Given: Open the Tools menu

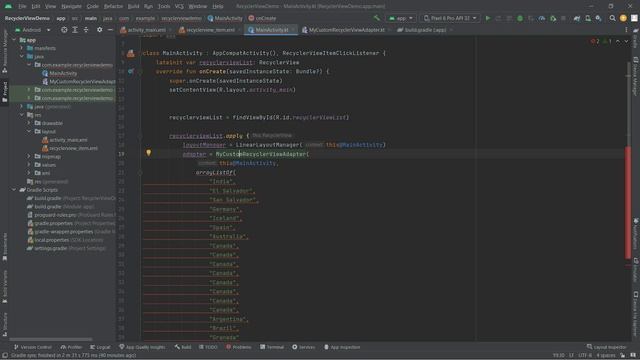Looking at the screenshot, I should click(164, 6).
